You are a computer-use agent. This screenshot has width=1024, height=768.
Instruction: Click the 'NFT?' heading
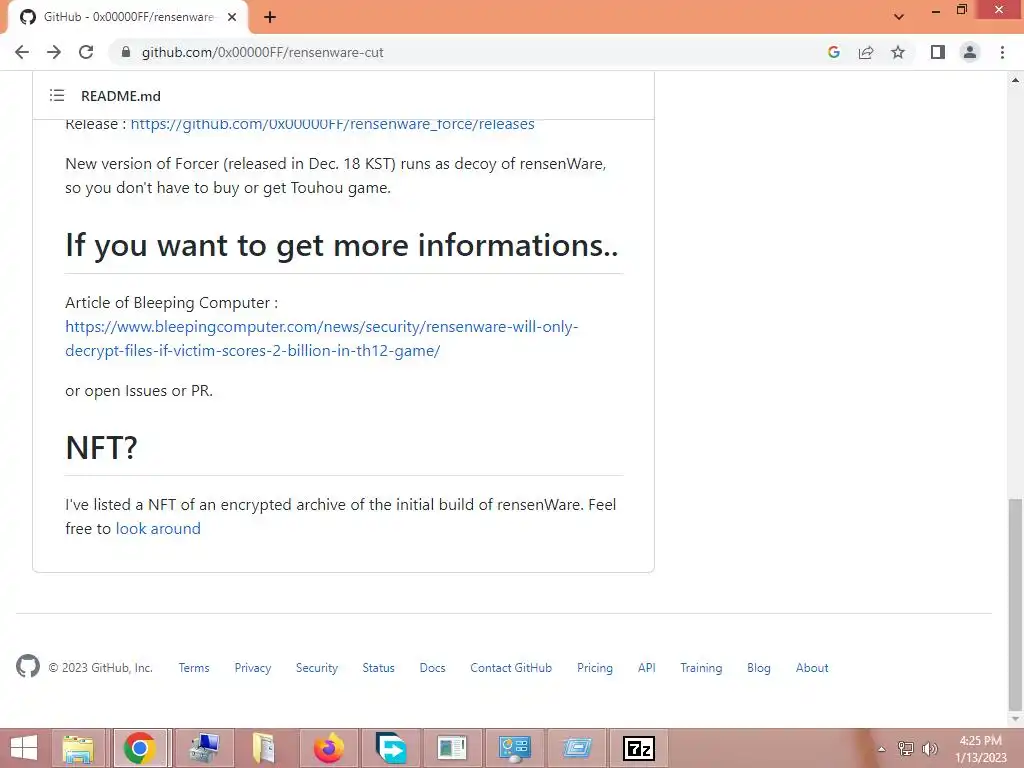[x=101, y=448]
